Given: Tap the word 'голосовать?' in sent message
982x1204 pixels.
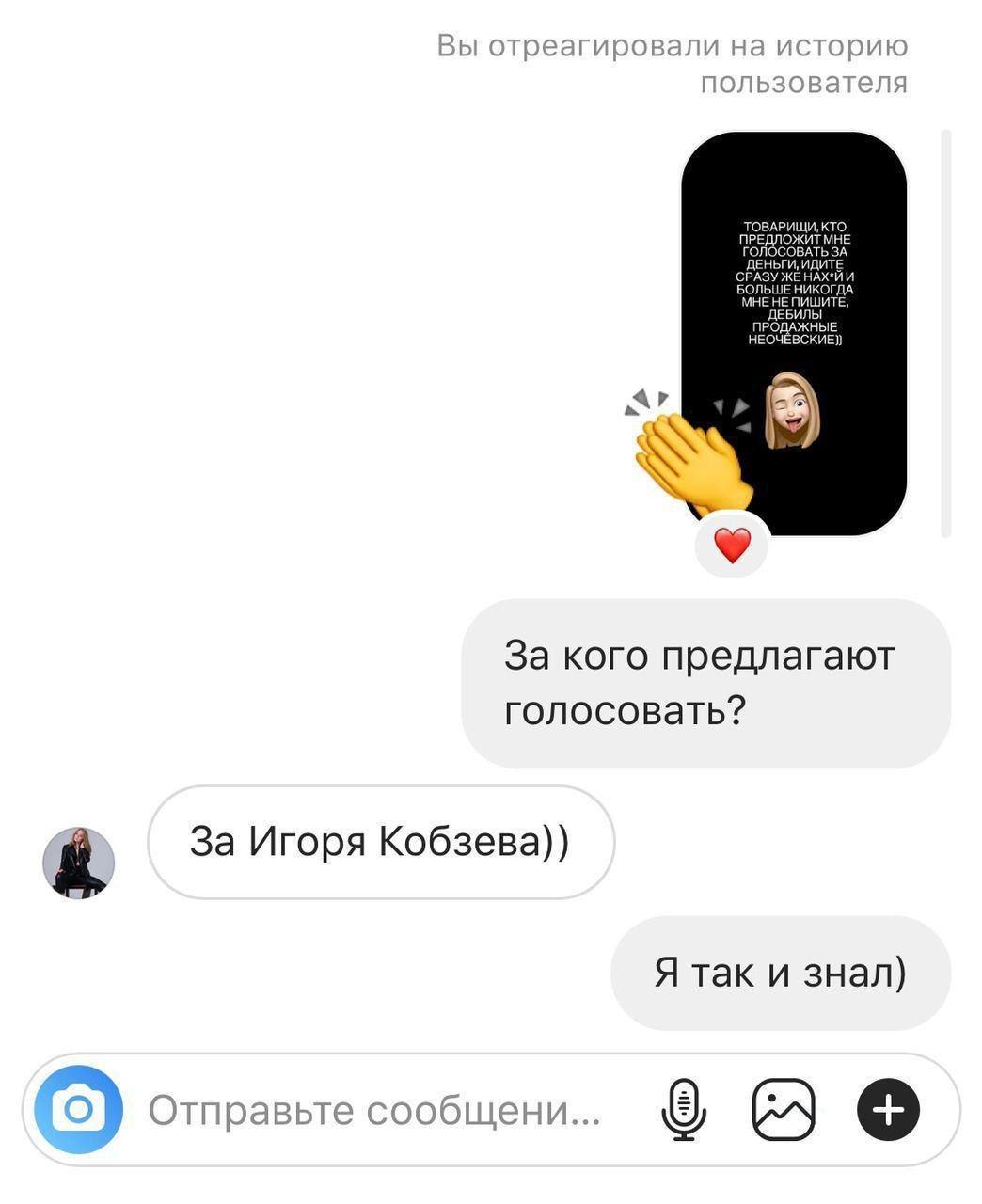Looking at the screenshot, I should tap(625, 710).
